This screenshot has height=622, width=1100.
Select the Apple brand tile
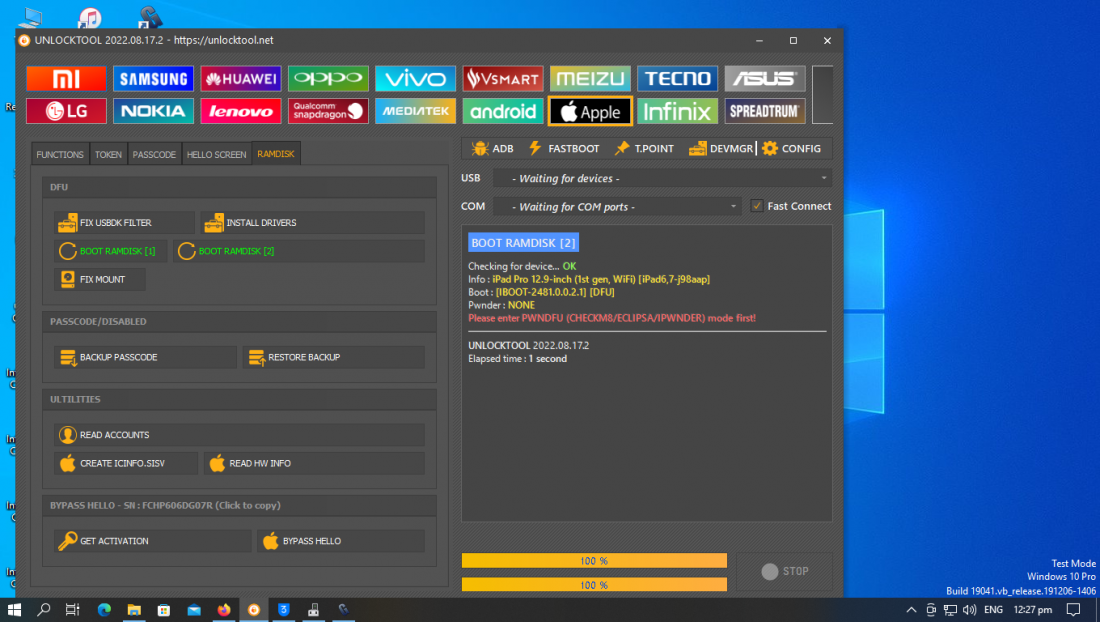point(590,111)
